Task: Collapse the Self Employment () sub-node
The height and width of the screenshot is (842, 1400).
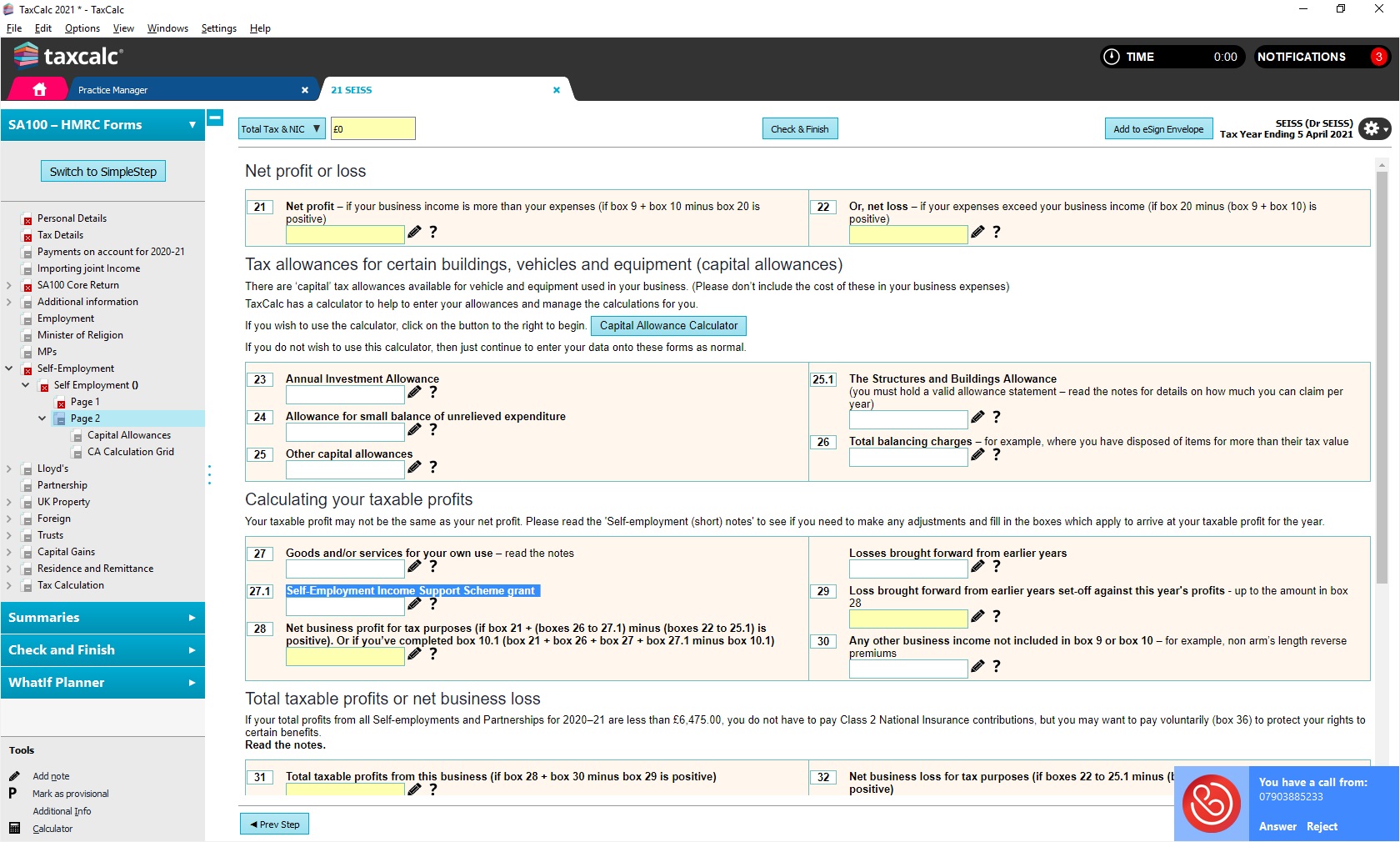Action: click(x=25, y=384)
